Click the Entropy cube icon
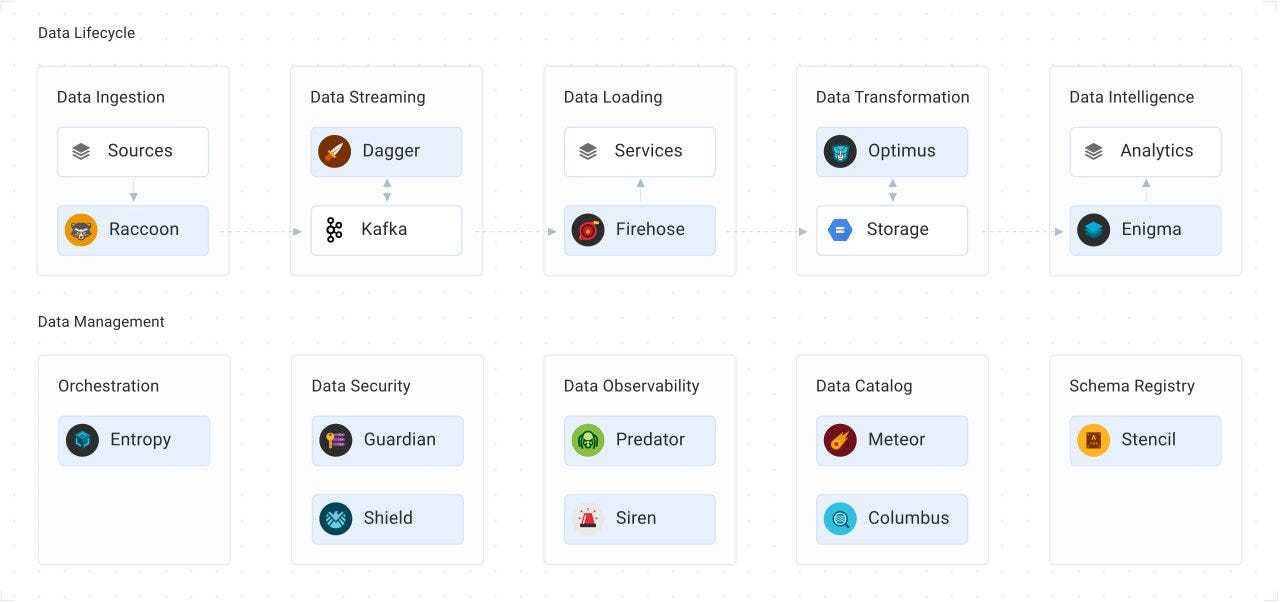This screenshot has width=1280, height=603. pyautogui.click(x=82, y=440)
